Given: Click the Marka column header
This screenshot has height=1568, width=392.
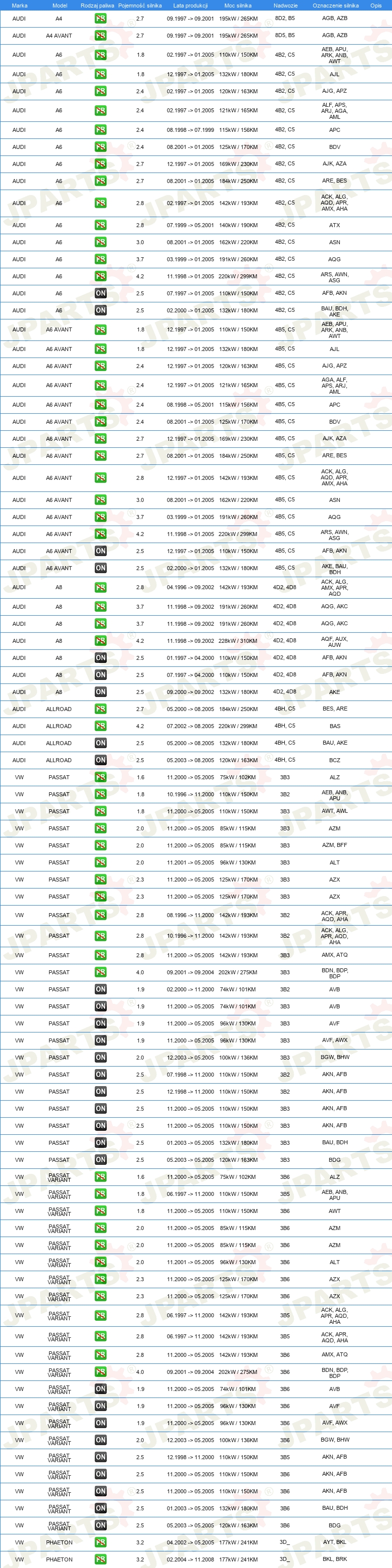Looking at the screenshot, I should (x=20, y=6).
